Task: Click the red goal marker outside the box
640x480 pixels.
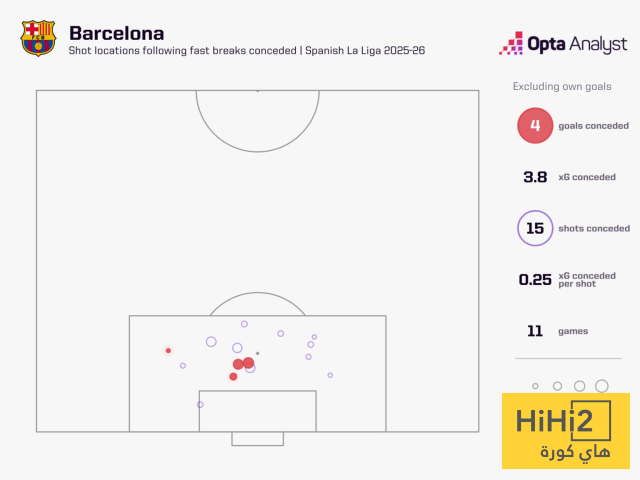Action: [168, 350]
